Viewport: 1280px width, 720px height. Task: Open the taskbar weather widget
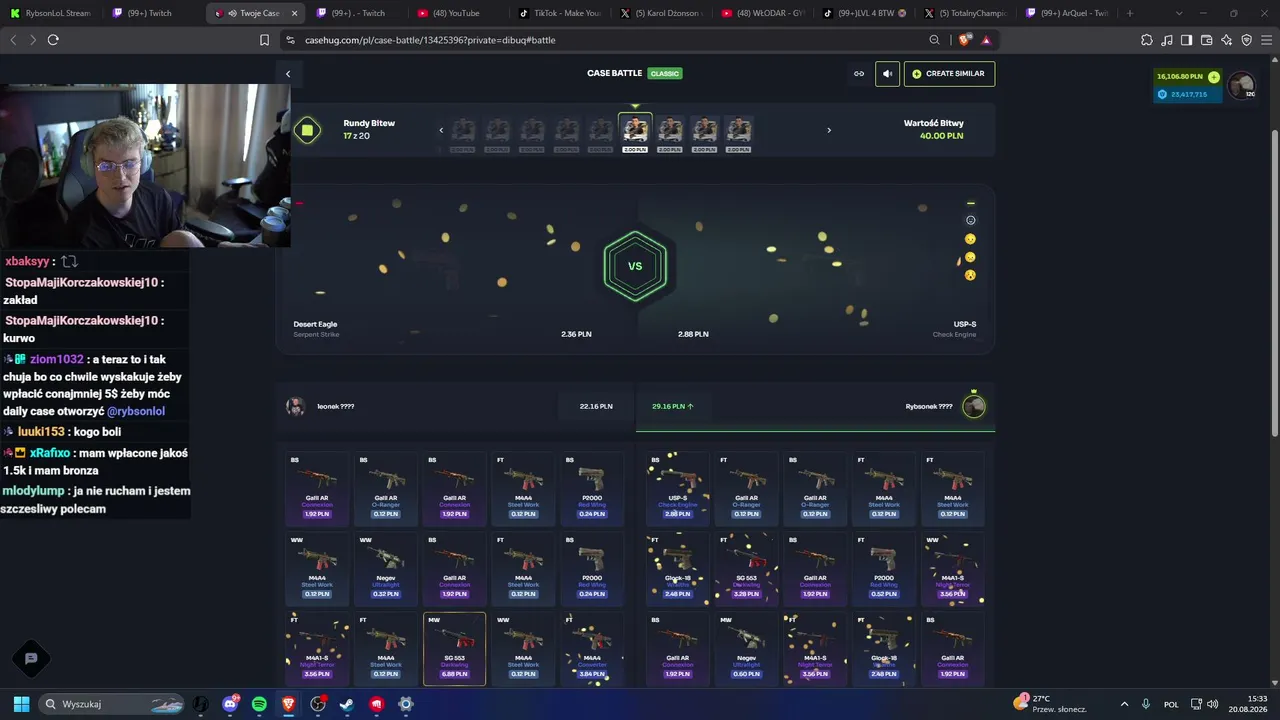pos(1050,704)
